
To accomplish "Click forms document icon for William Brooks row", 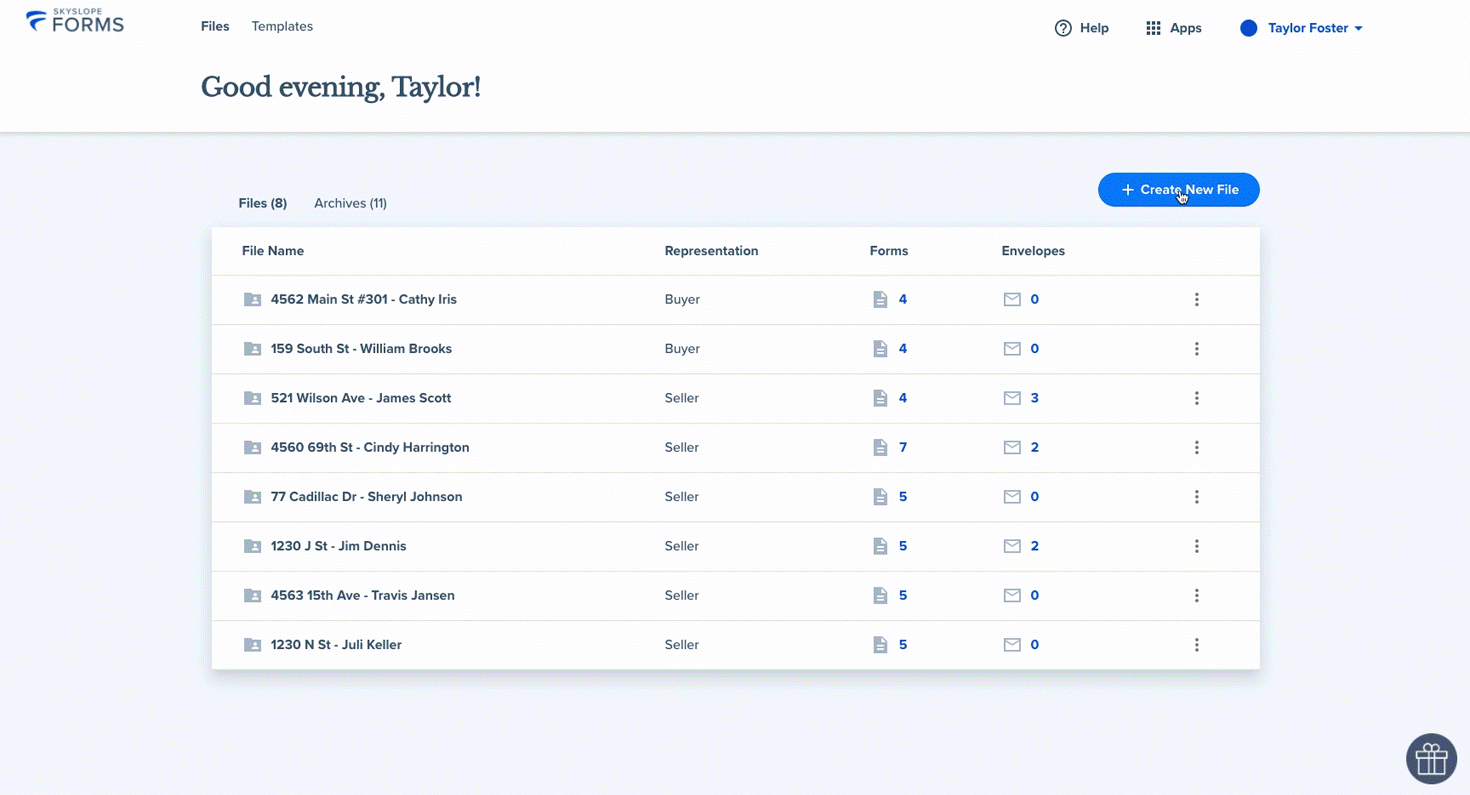I will coord(880,349).
